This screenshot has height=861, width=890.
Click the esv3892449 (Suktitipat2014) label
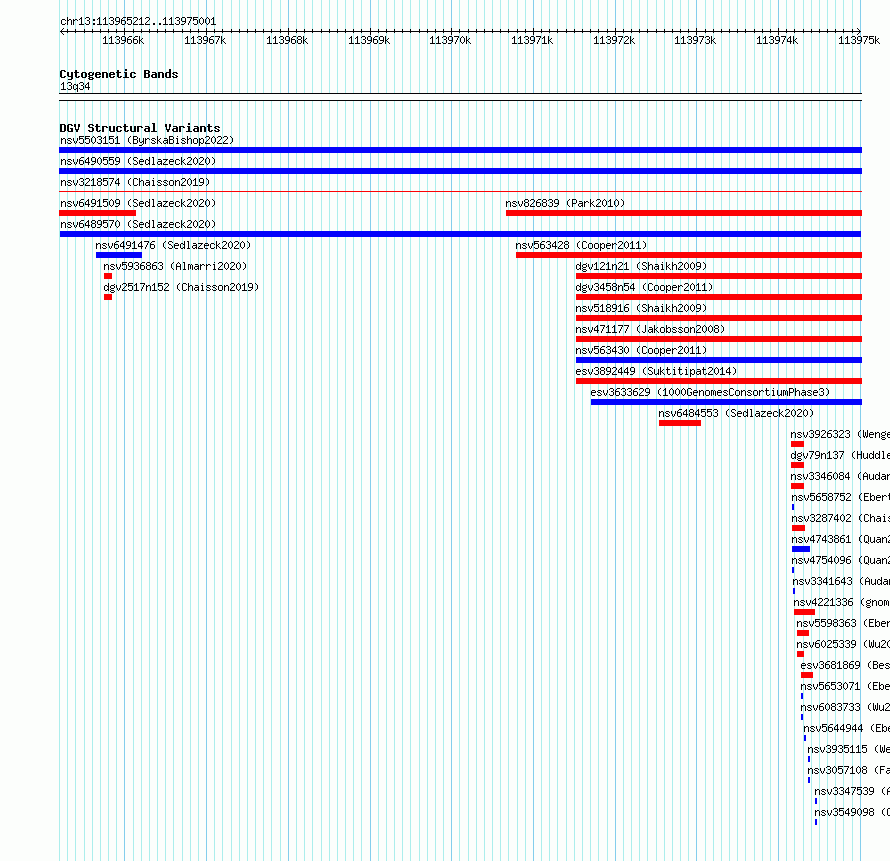[x=656, y=371]
